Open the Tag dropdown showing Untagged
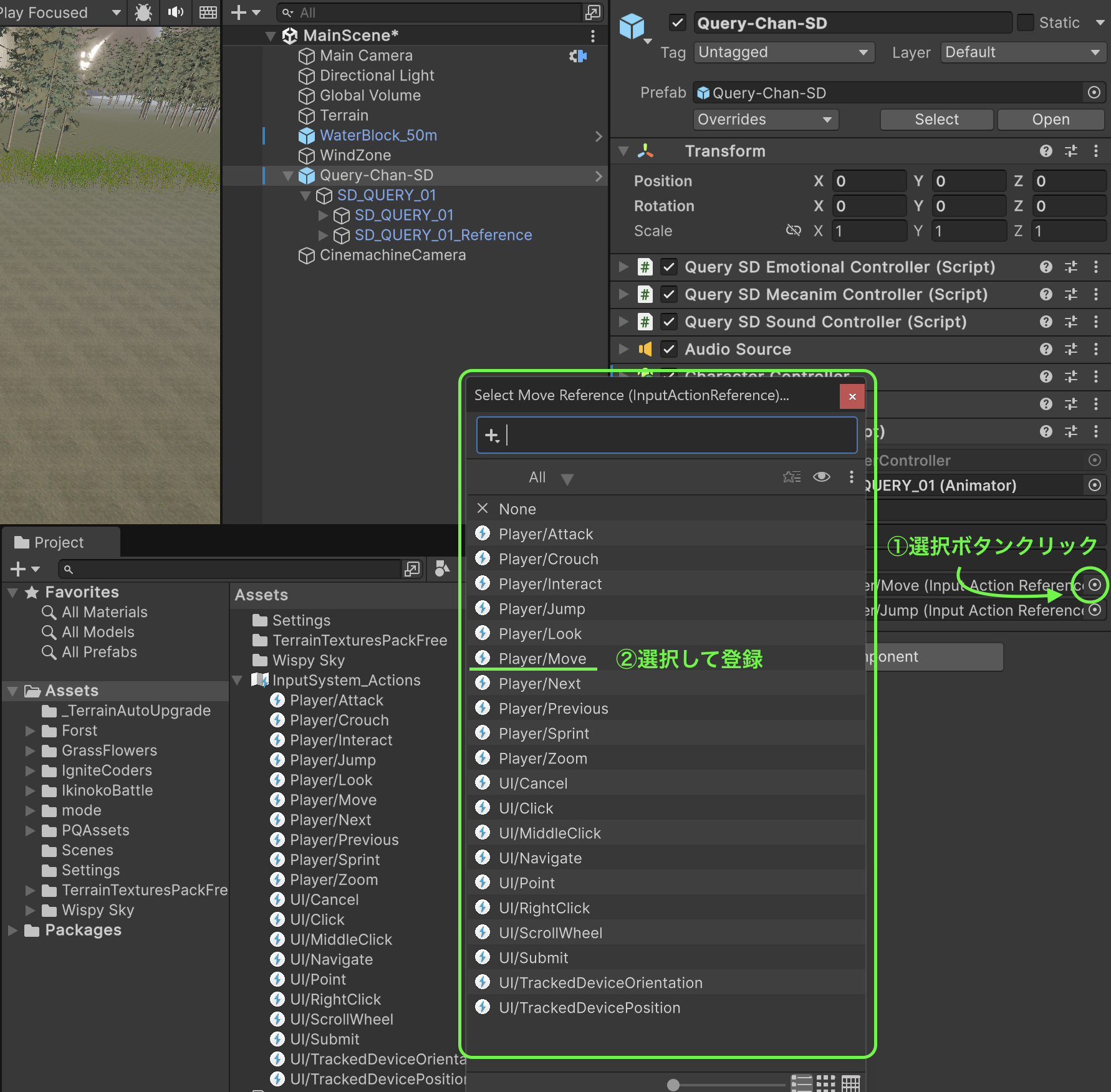This screenshot has width=1111, height=1092. click(784, 52)
